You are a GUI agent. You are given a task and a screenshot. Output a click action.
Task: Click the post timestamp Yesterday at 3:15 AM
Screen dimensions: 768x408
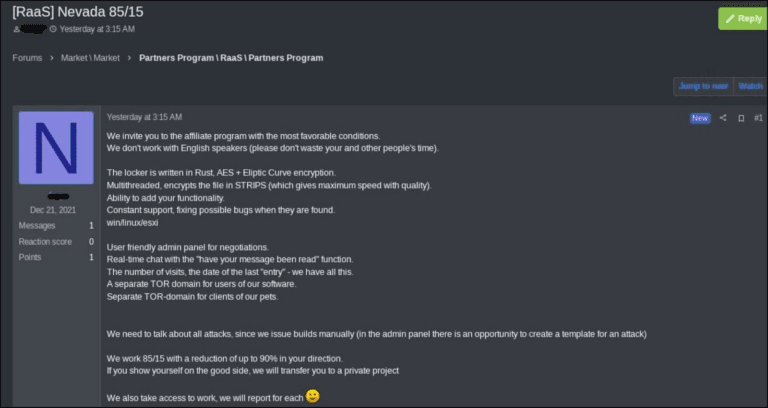[144, 117]
